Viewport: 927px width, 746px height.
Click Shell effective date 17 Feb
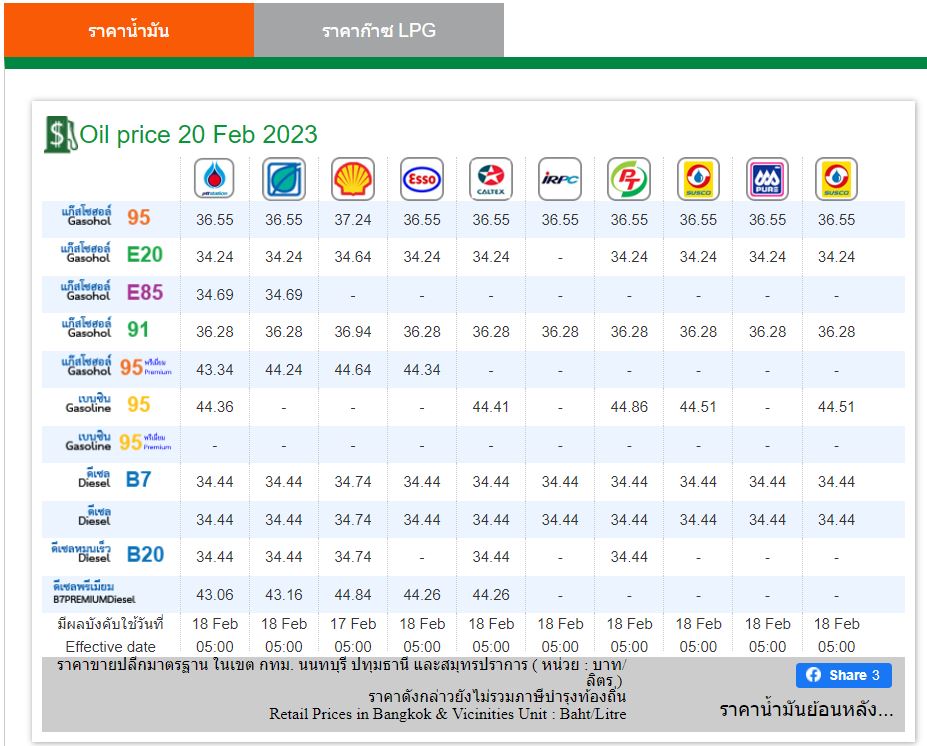pos(353,624)
